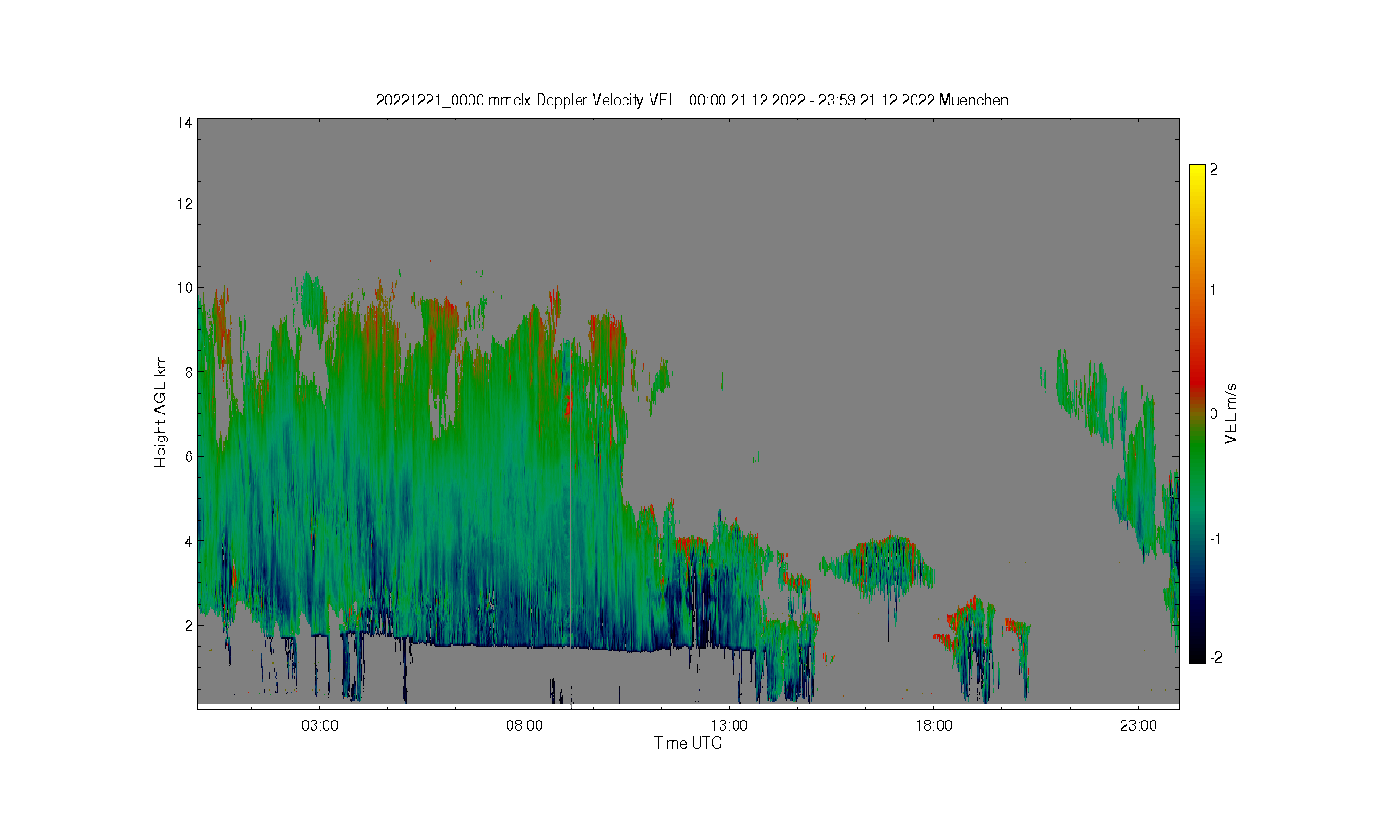Click the '18:00' time tick label

pyautogui.click(x=932, y=725)
